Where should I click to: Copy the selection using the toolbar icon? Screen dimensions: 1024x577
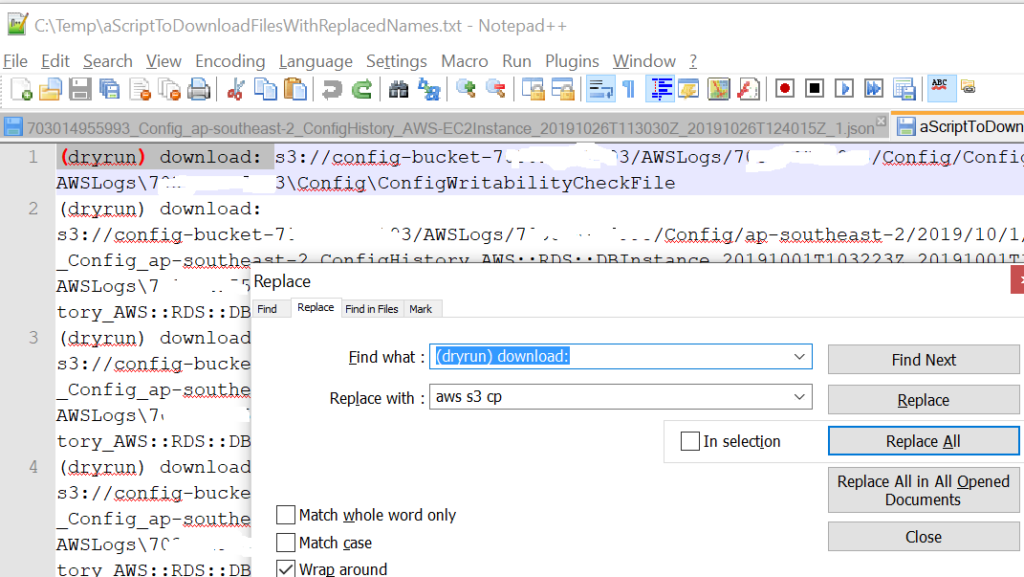265,89
